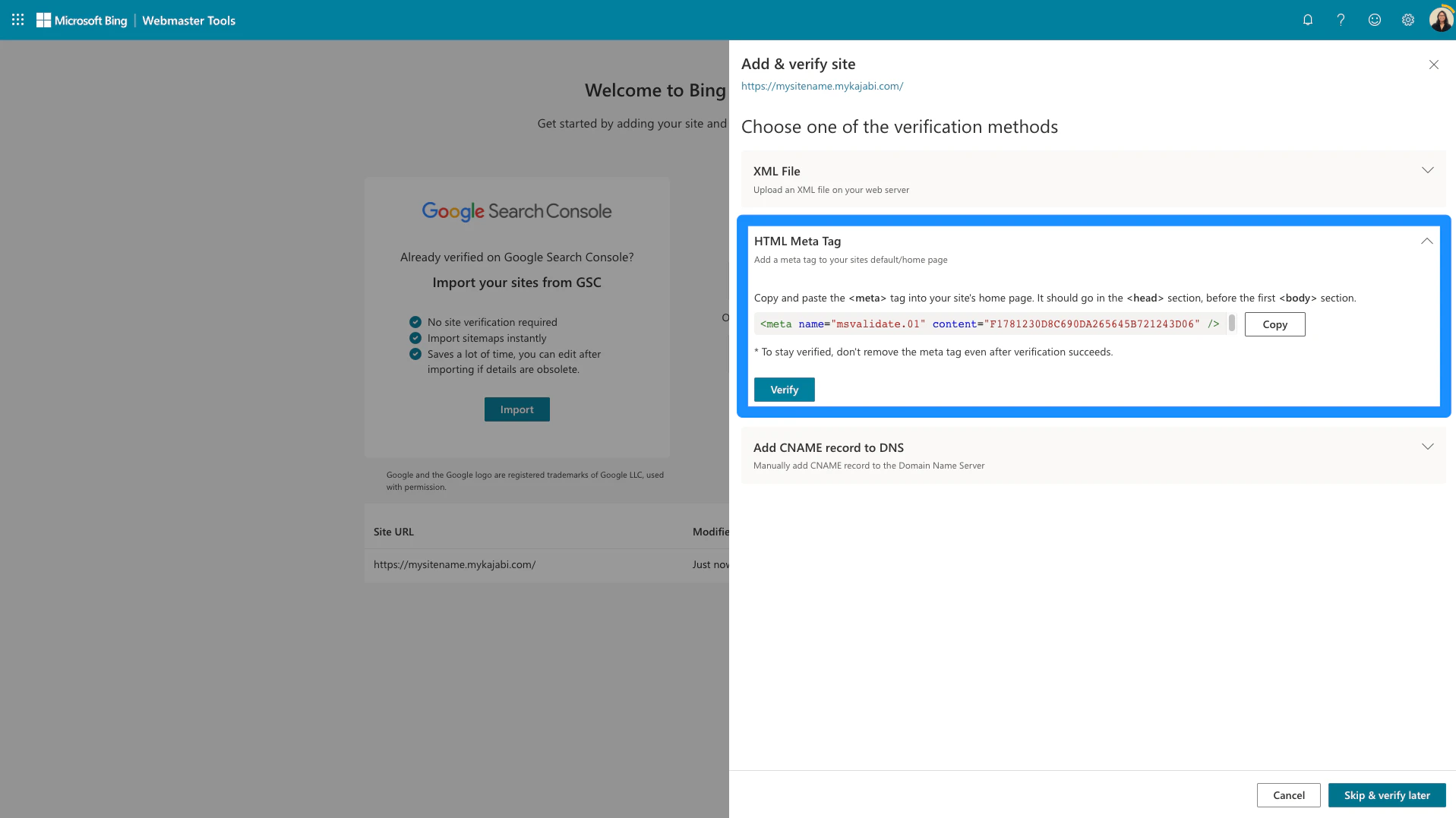Open Webmaster Tools settings gear
The height and width of the screenshot is (818, 1456).
coord(1408,20)
